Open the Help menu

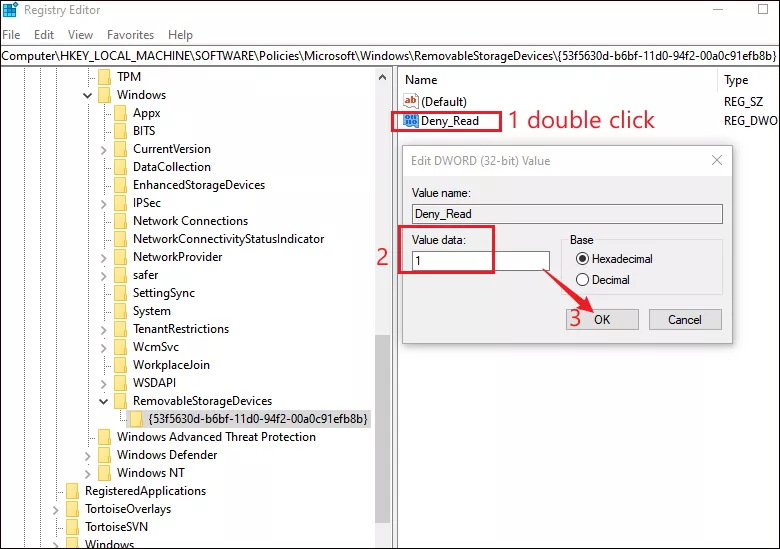coord(180,35)
